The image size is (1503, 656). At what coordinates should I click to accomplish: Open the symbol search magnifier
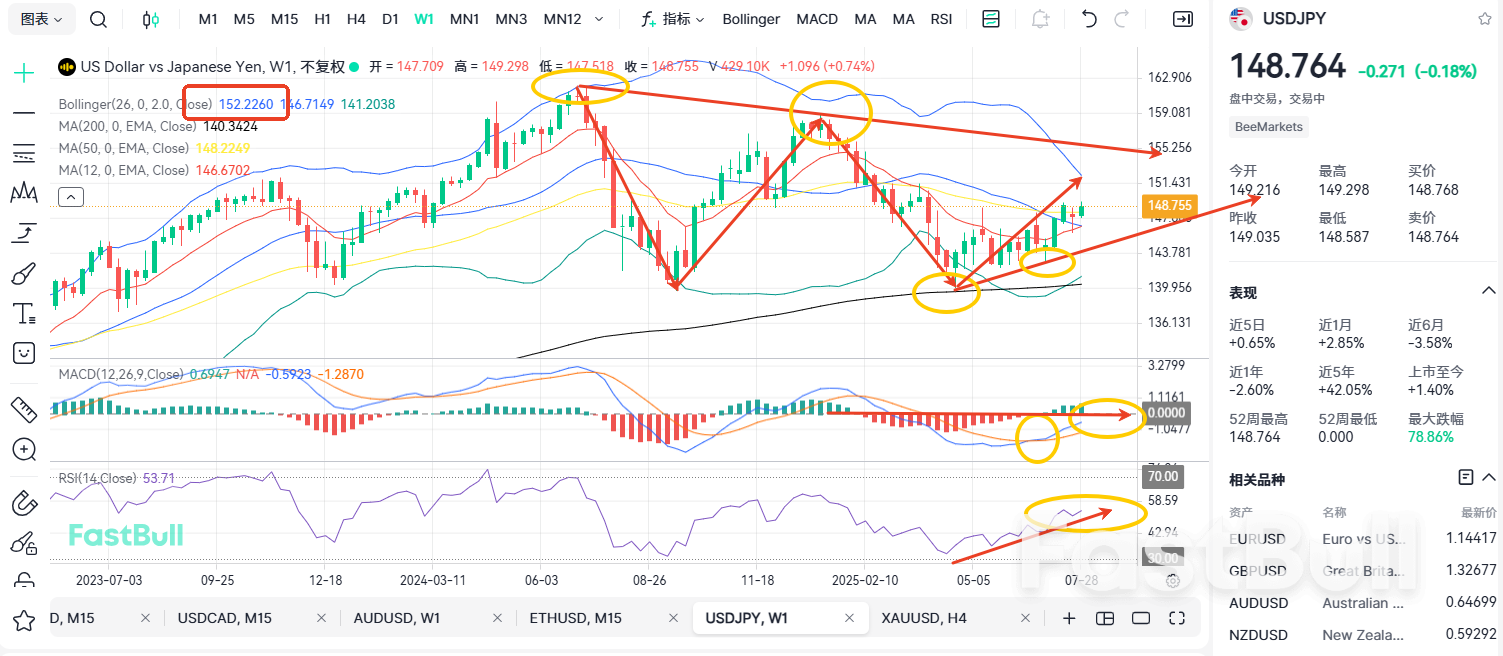tap(97, 18)
